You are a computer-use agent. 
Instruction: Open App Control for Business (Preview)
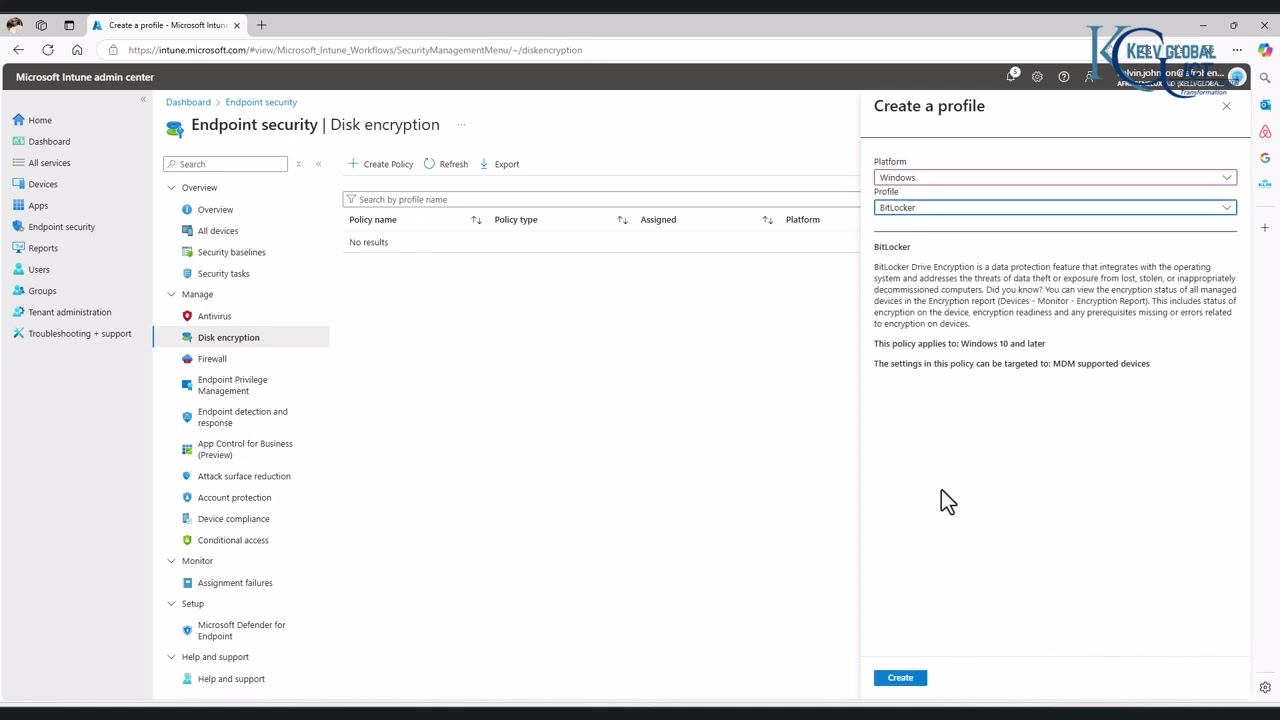click(x=245, y=449)
